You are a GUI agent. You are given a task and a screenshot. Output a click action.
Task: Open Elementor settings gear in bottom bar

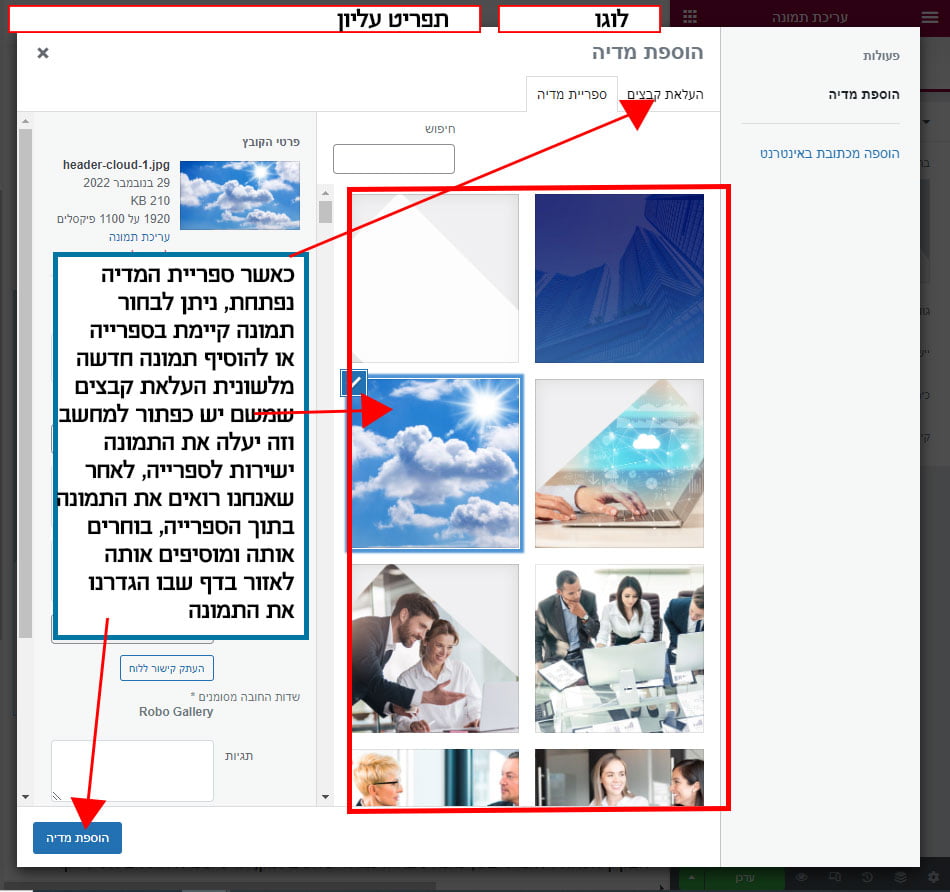pyautogui.click(x=932, y=877)
